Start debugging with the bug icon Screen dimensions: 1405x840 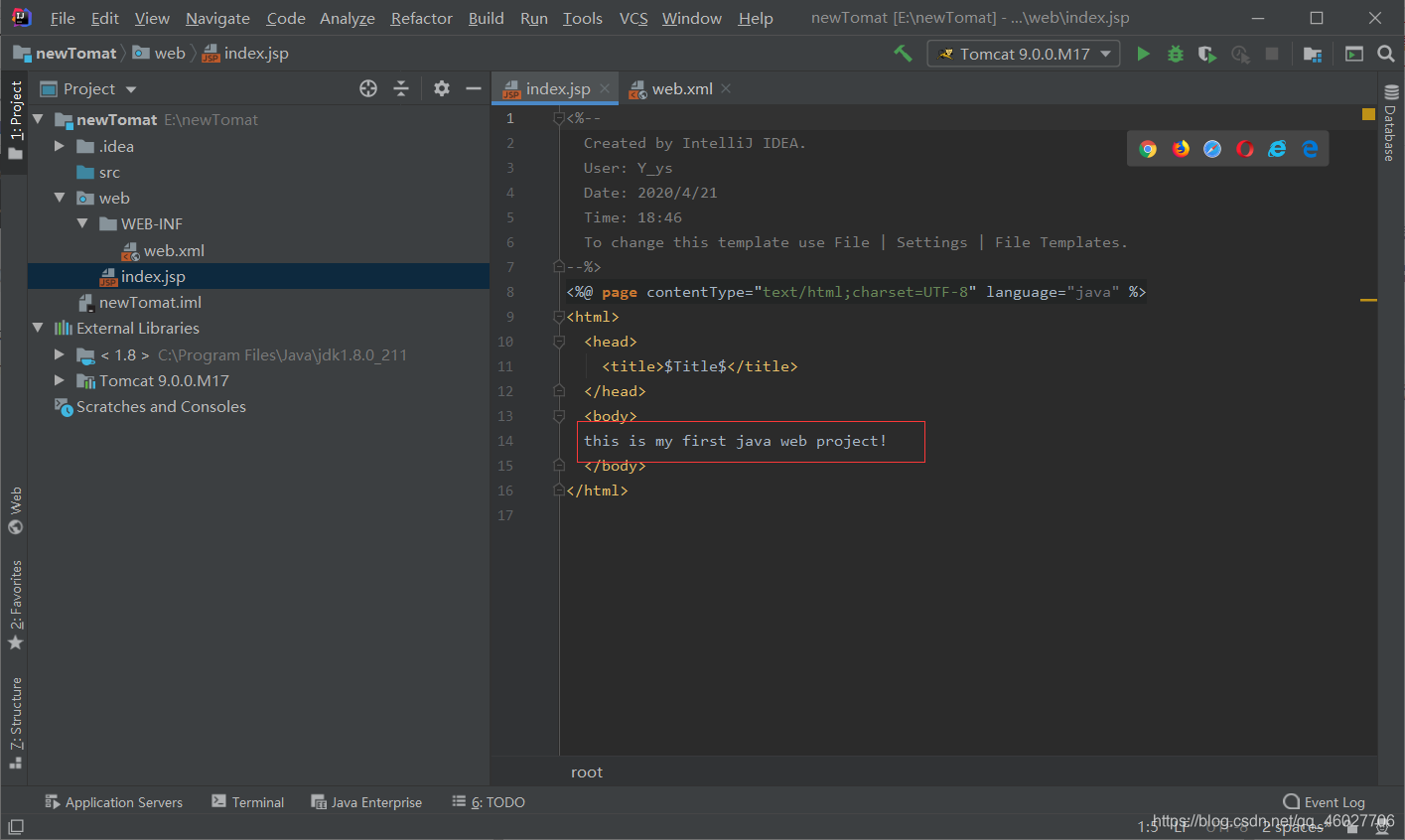pos(1176,54)
